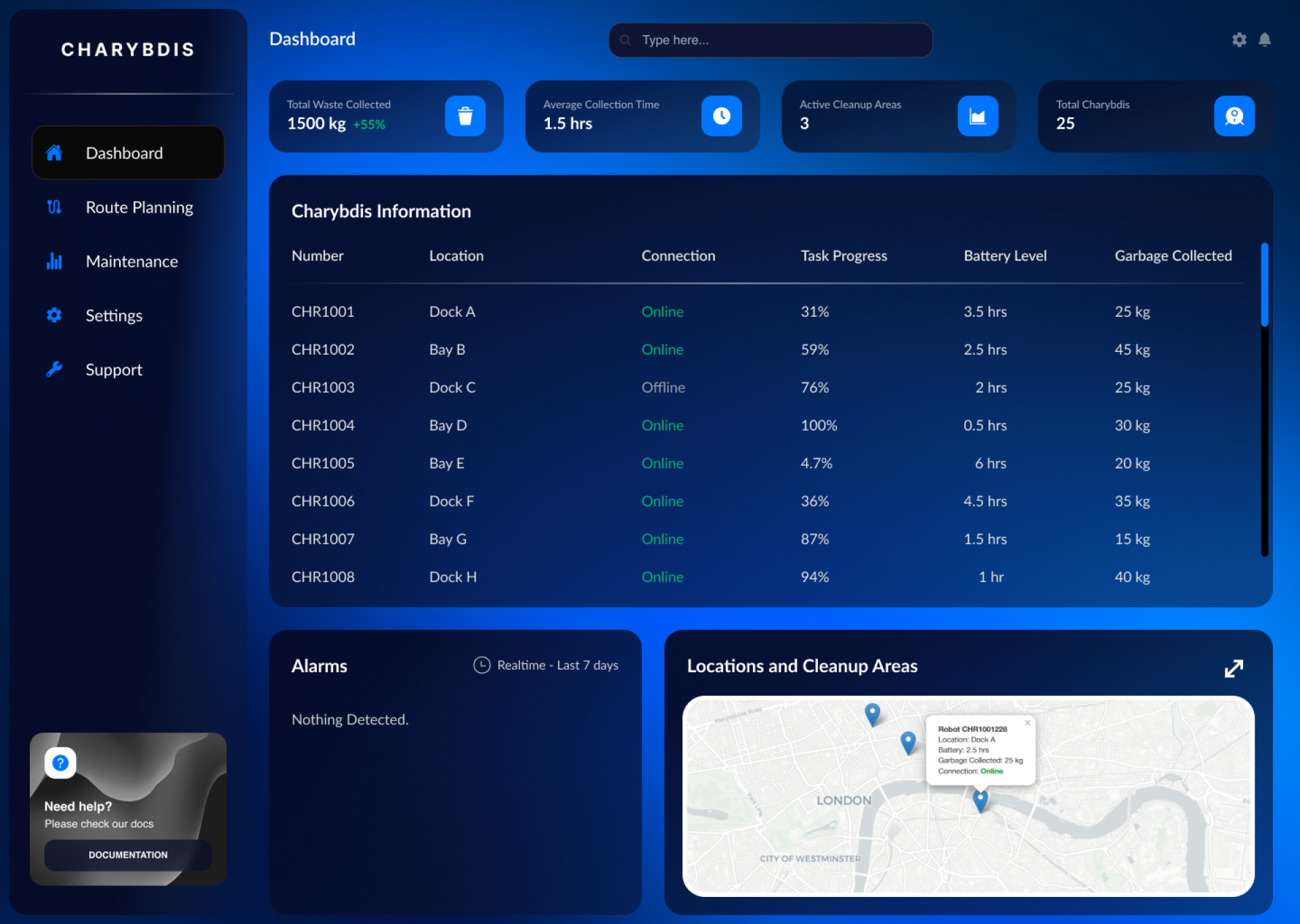Open the Total Waste Collected card
This screenshot has height=924, width=1300.
click(x=386, y=116)
